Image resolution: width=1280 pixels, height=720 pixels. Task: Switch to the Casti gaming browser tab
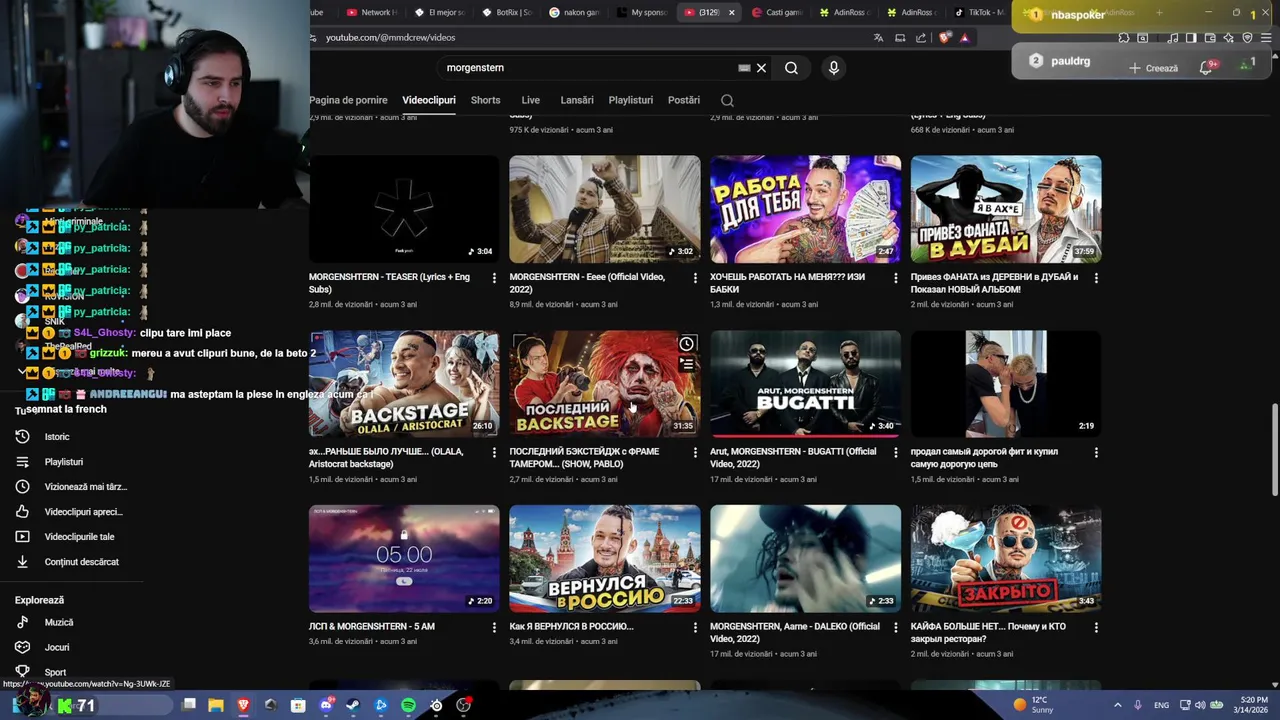click(776, 13)
